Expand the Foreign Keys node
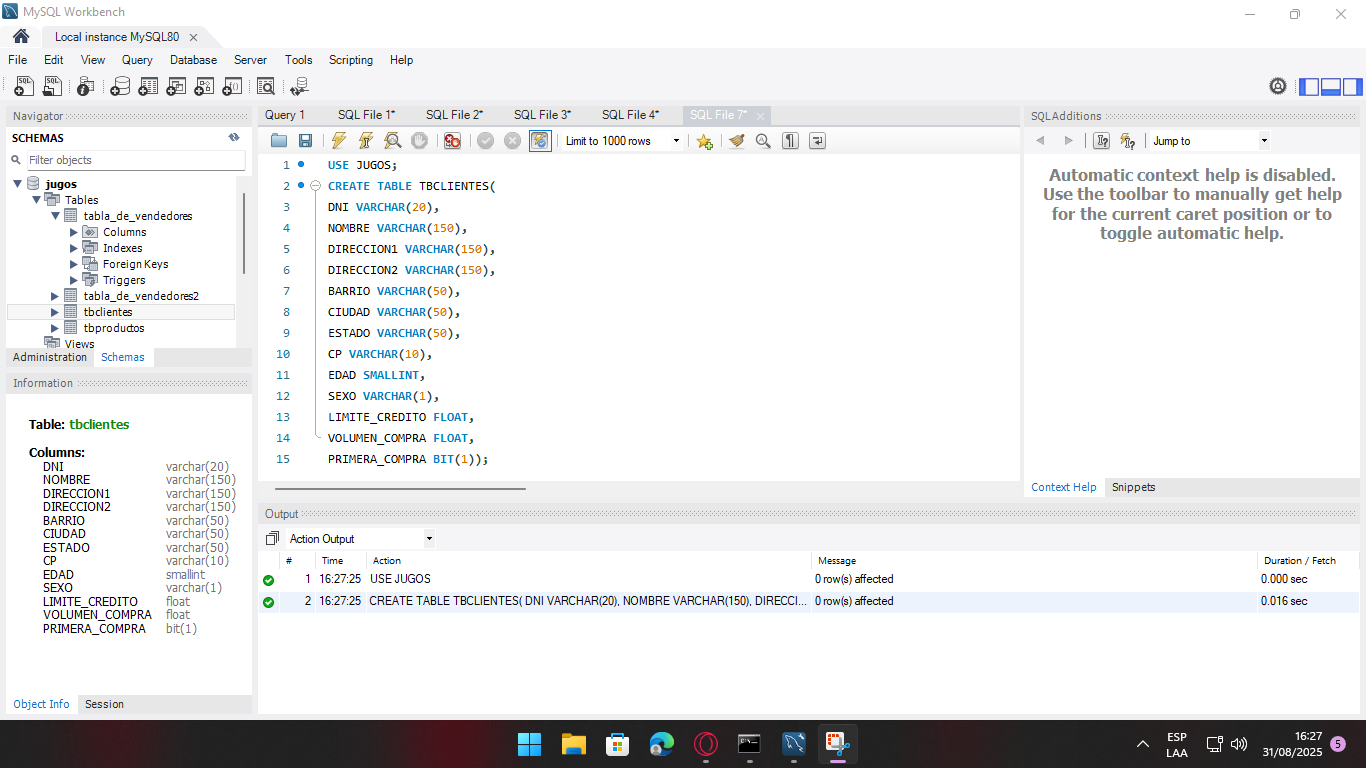Image resolution: width=1366 pixels, height=768 pixels. click(x=74, y=264)
